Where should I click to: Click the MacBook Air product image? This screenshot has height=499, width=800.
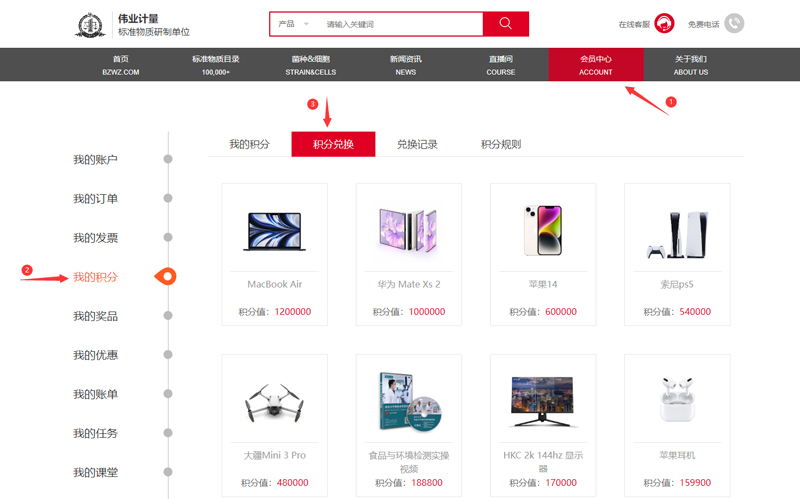coord(274,232)
